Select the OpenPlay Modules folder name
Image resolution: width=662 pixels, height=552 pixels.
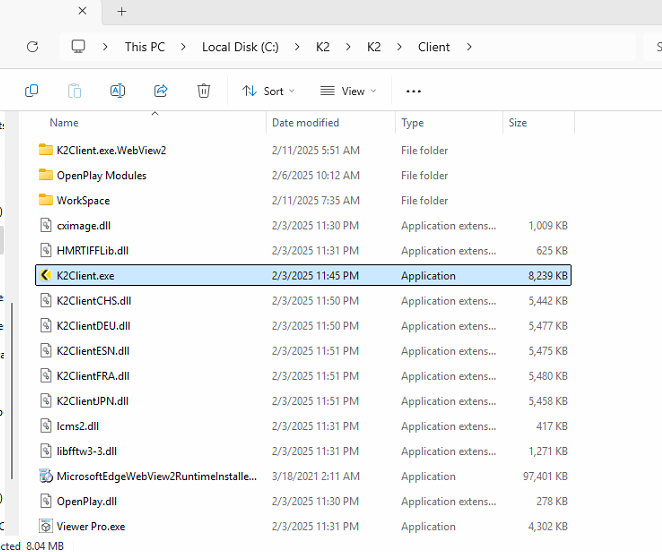coord(102,175)
